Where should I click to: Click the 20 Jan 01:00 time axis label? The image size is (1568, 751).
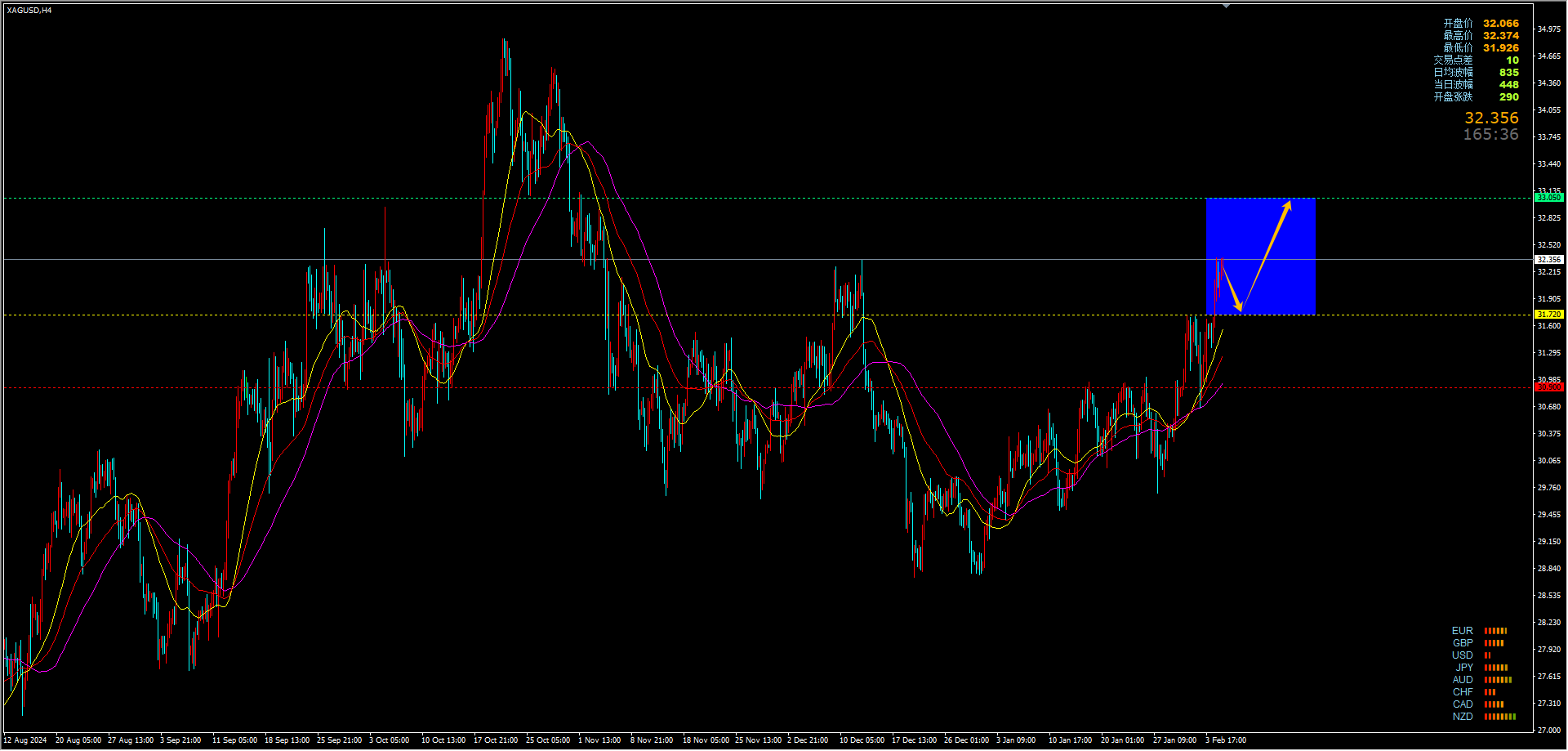tap(1122, 740)
